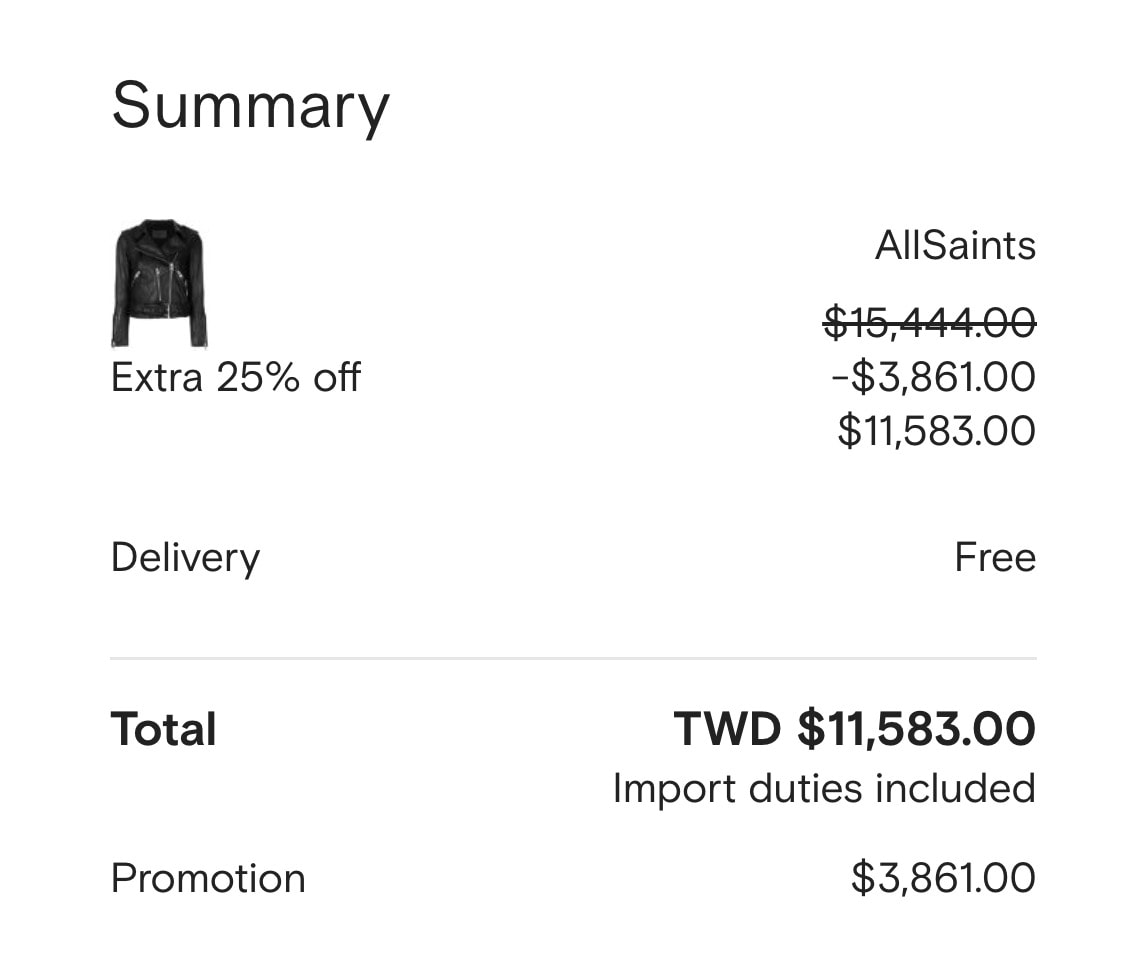The image size is (1138, 968).
Task: Click the -$3,861.00 discount amount
Action: (x=933, y=377)
